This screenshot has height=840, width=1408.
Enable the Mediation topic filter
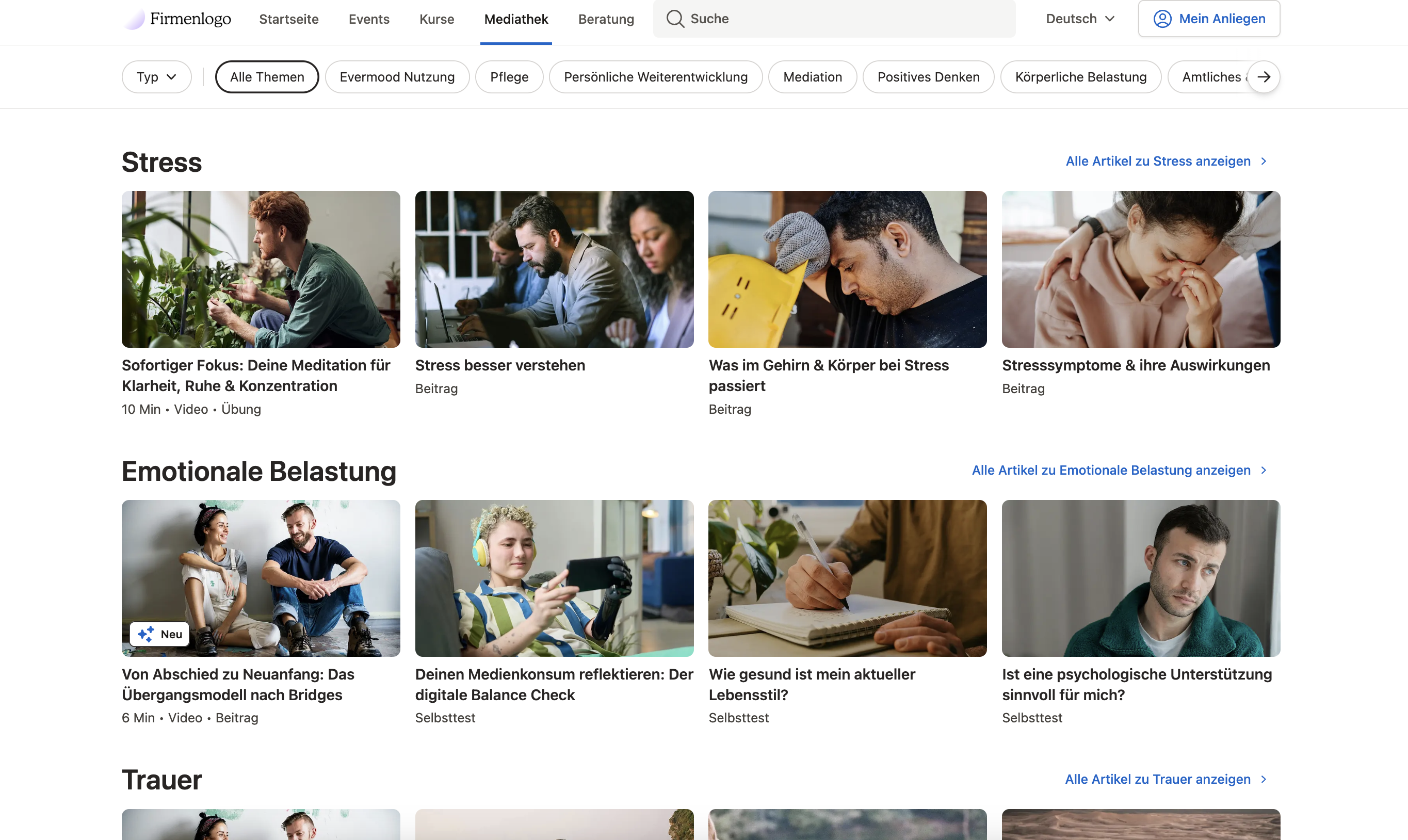click(812, 77)
